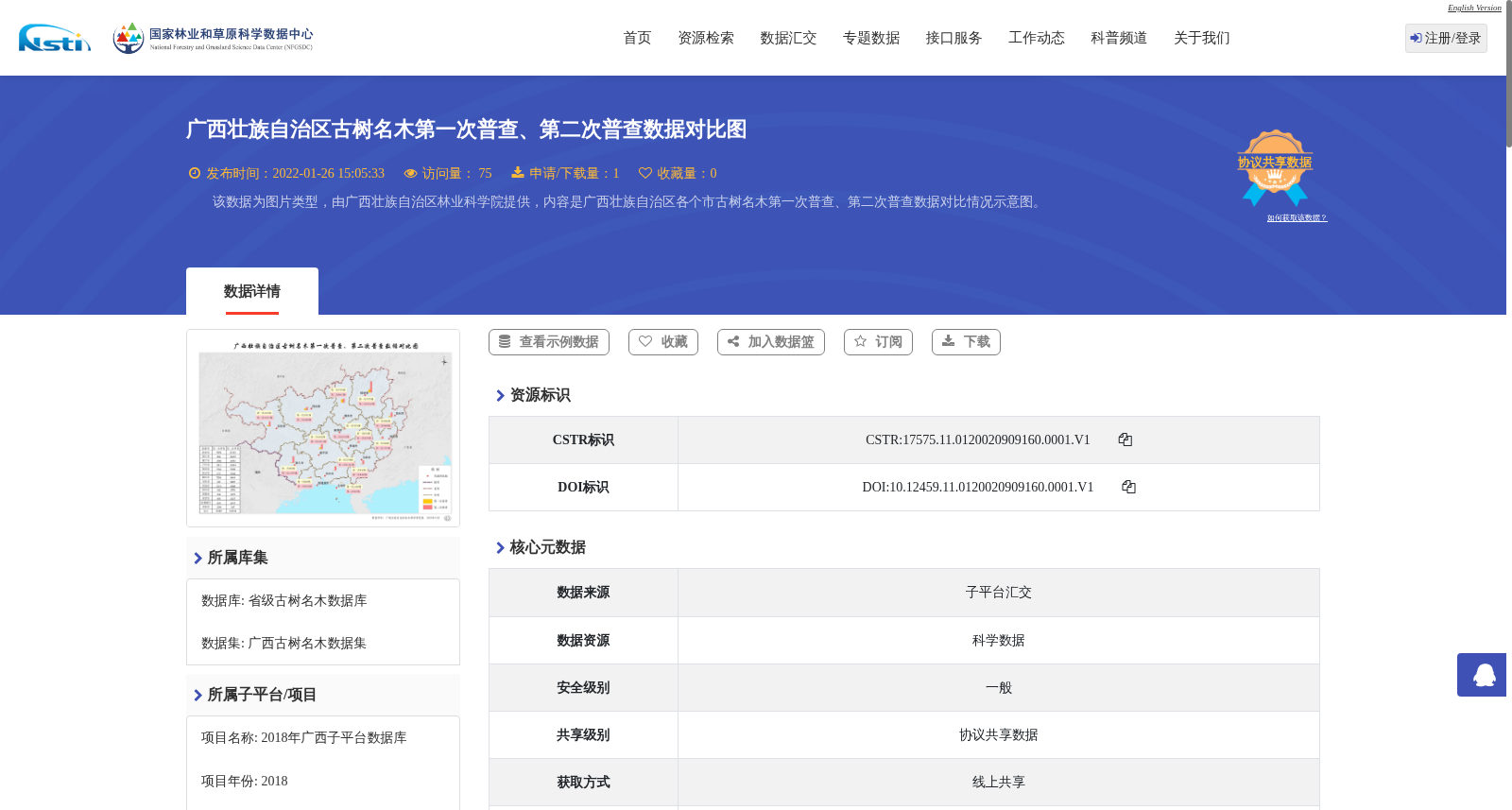Click the 注册/登录 button

pos(1446,38)
